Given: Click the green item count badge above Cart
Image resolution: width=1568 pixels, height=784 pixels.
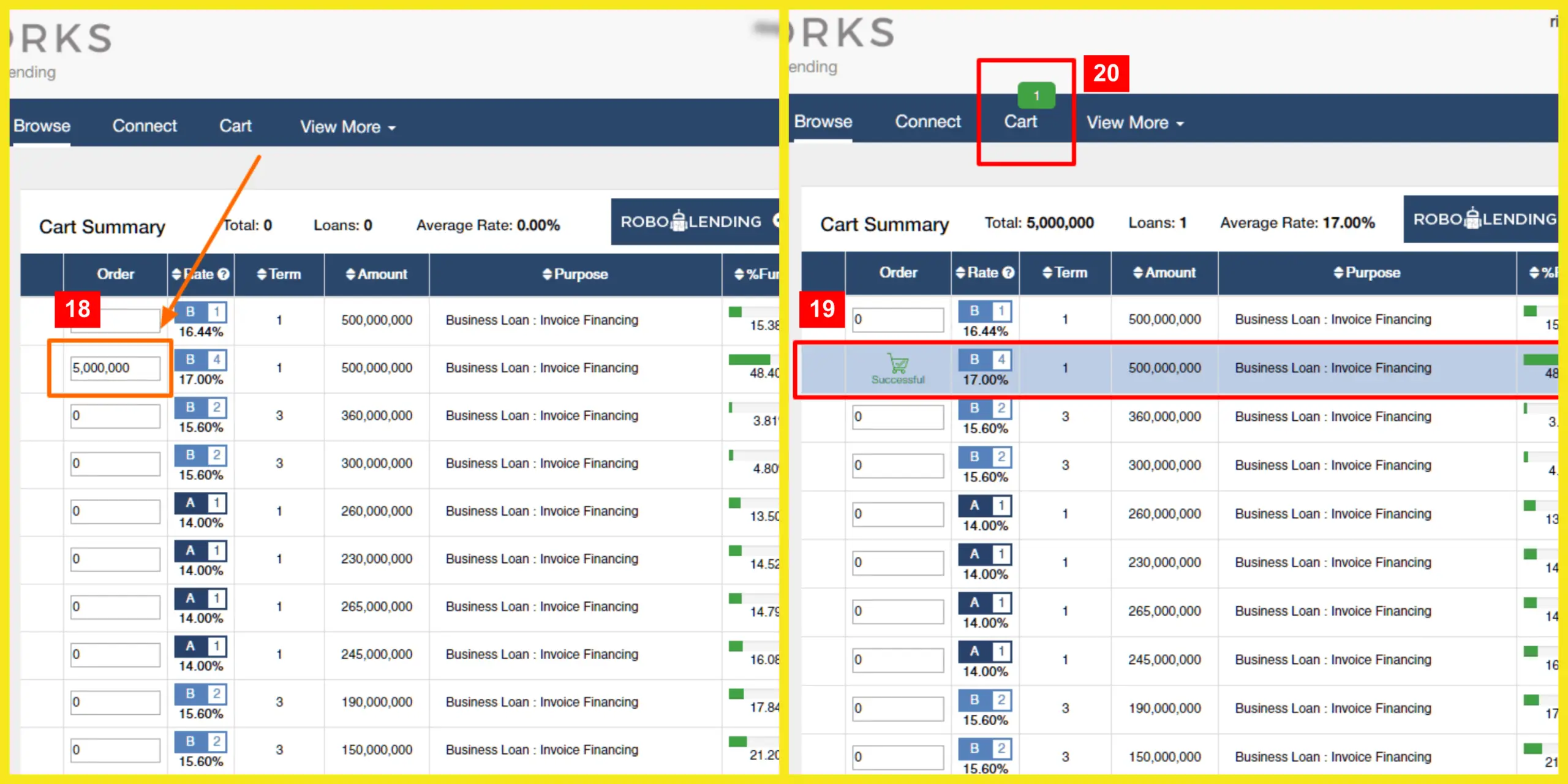Looking at the screenshot, I should point(1036,95).
